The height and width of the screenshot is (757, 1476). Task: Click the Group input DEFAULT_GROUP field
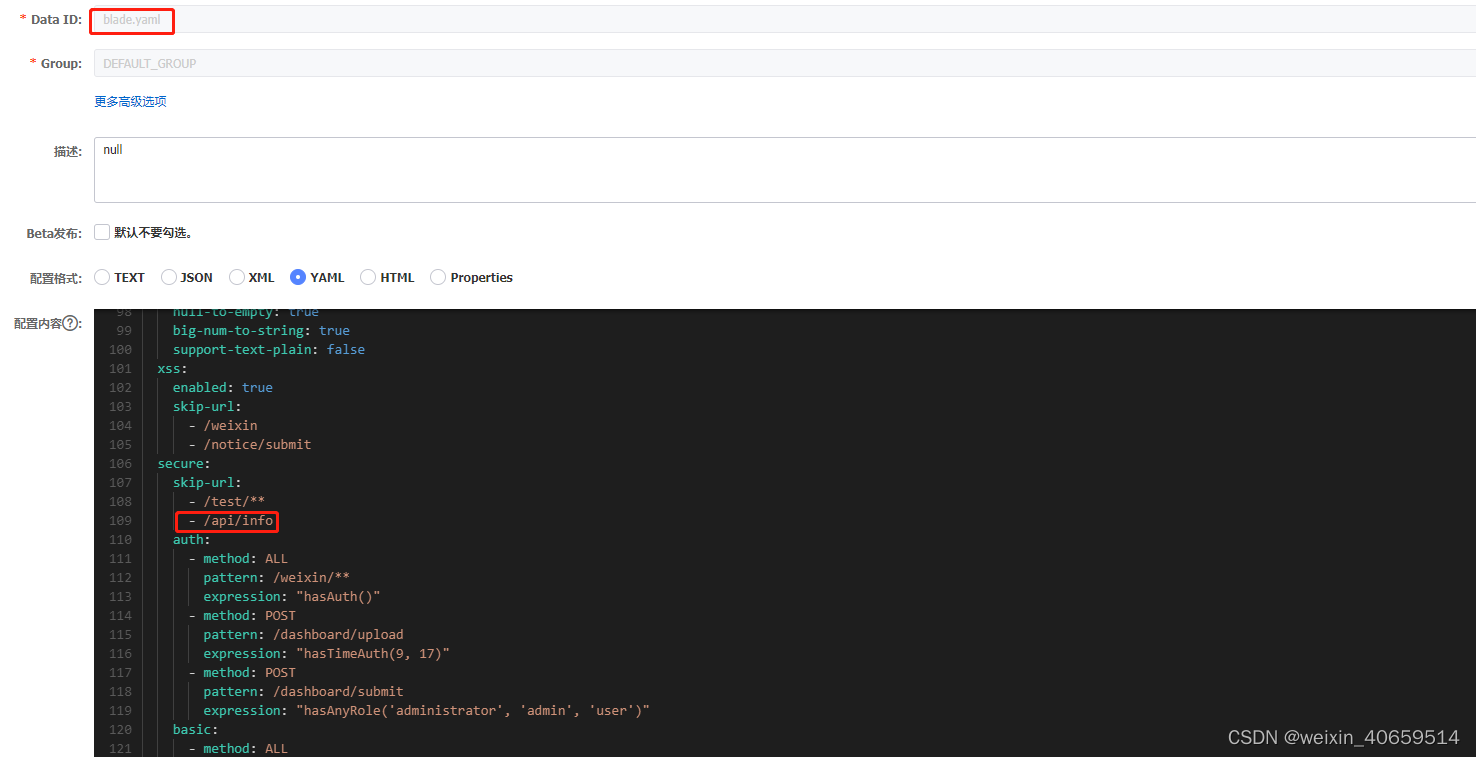pos(785,63)
